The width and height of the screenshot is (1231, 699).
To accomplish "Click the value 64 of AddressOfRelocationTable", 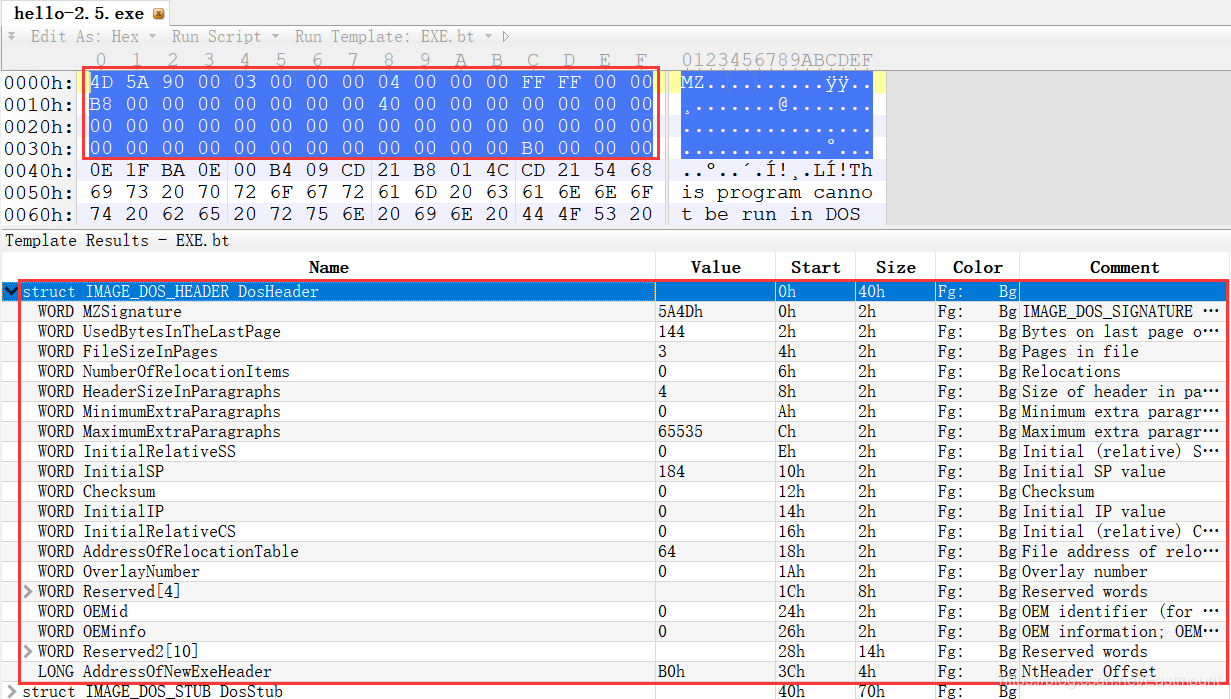I will (x=667, y=552).
